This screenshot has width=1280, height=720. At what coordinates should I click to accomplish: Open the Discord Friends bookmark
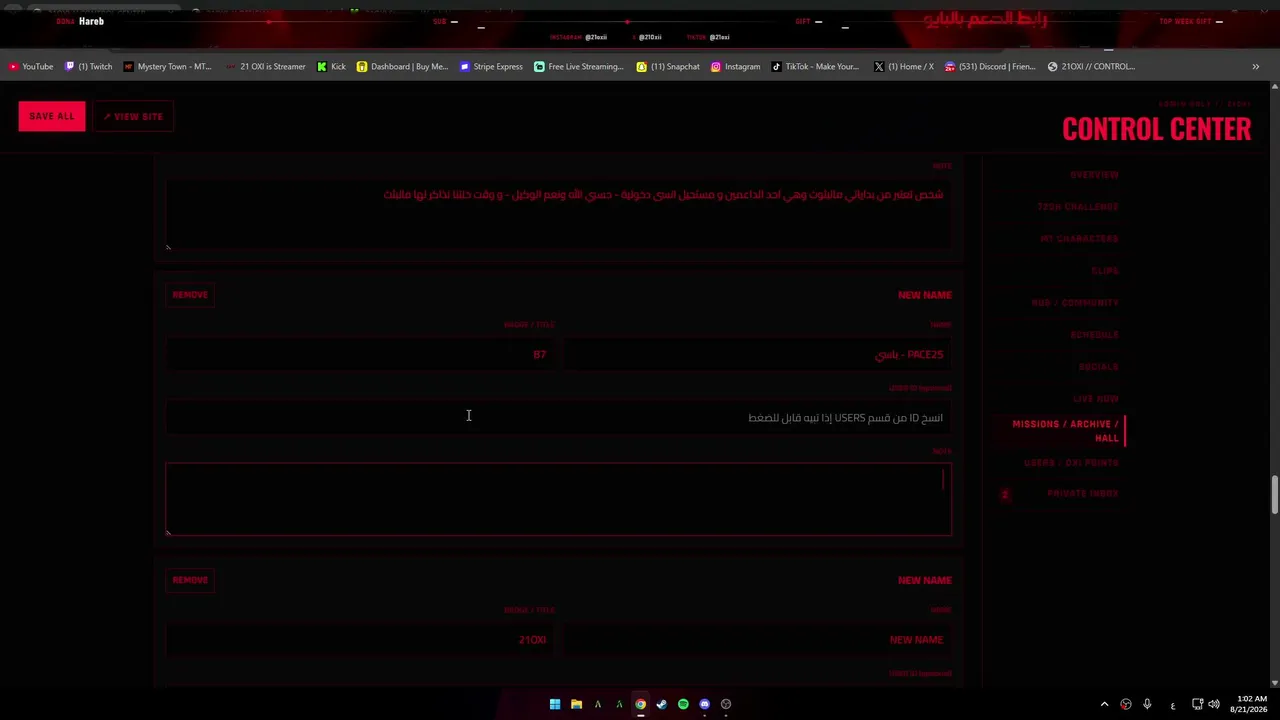tap(990, 67)
